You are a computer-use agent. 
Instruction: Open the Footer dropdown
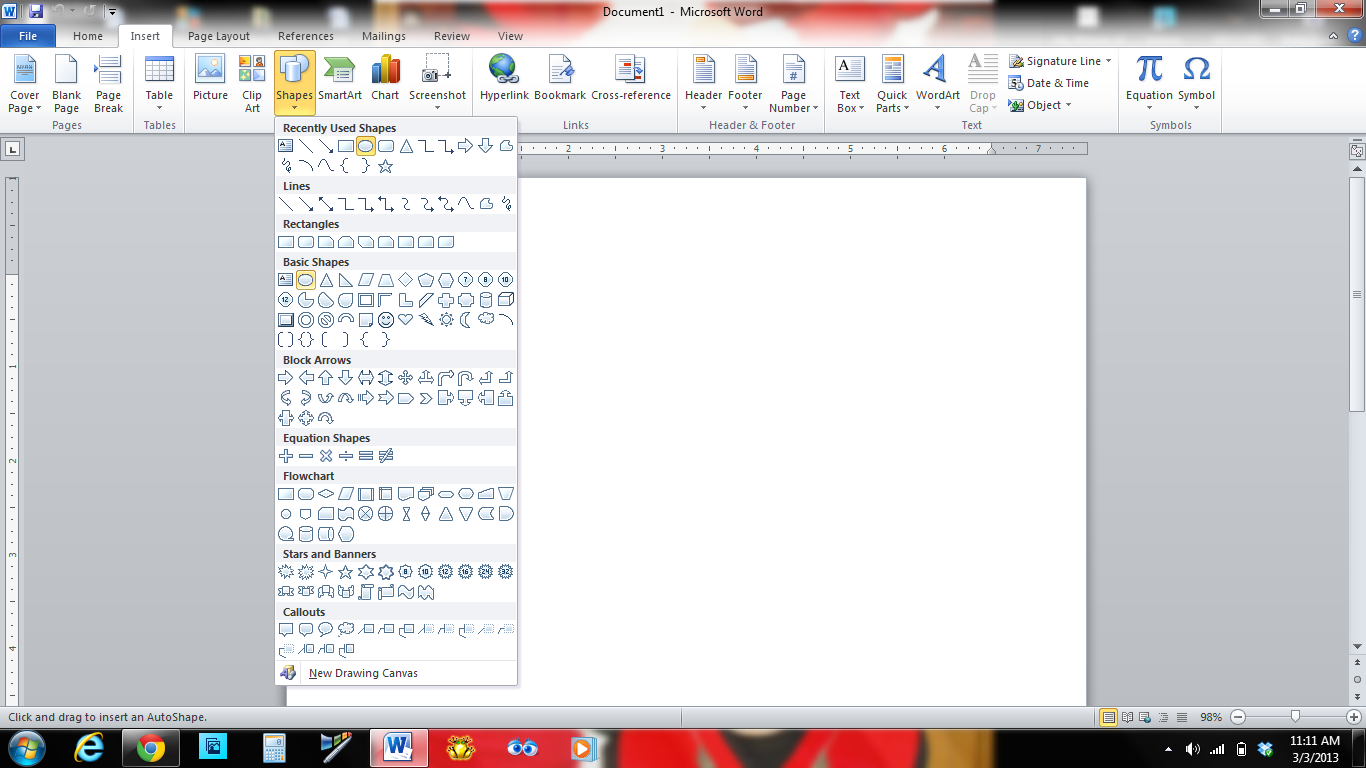tap(745, 84)
